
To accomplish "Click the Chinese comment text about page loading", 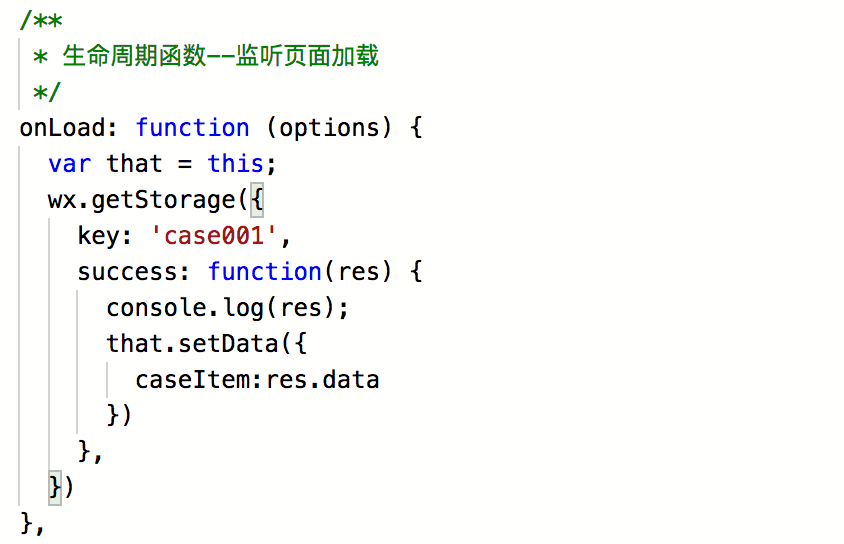I will 220,56.
